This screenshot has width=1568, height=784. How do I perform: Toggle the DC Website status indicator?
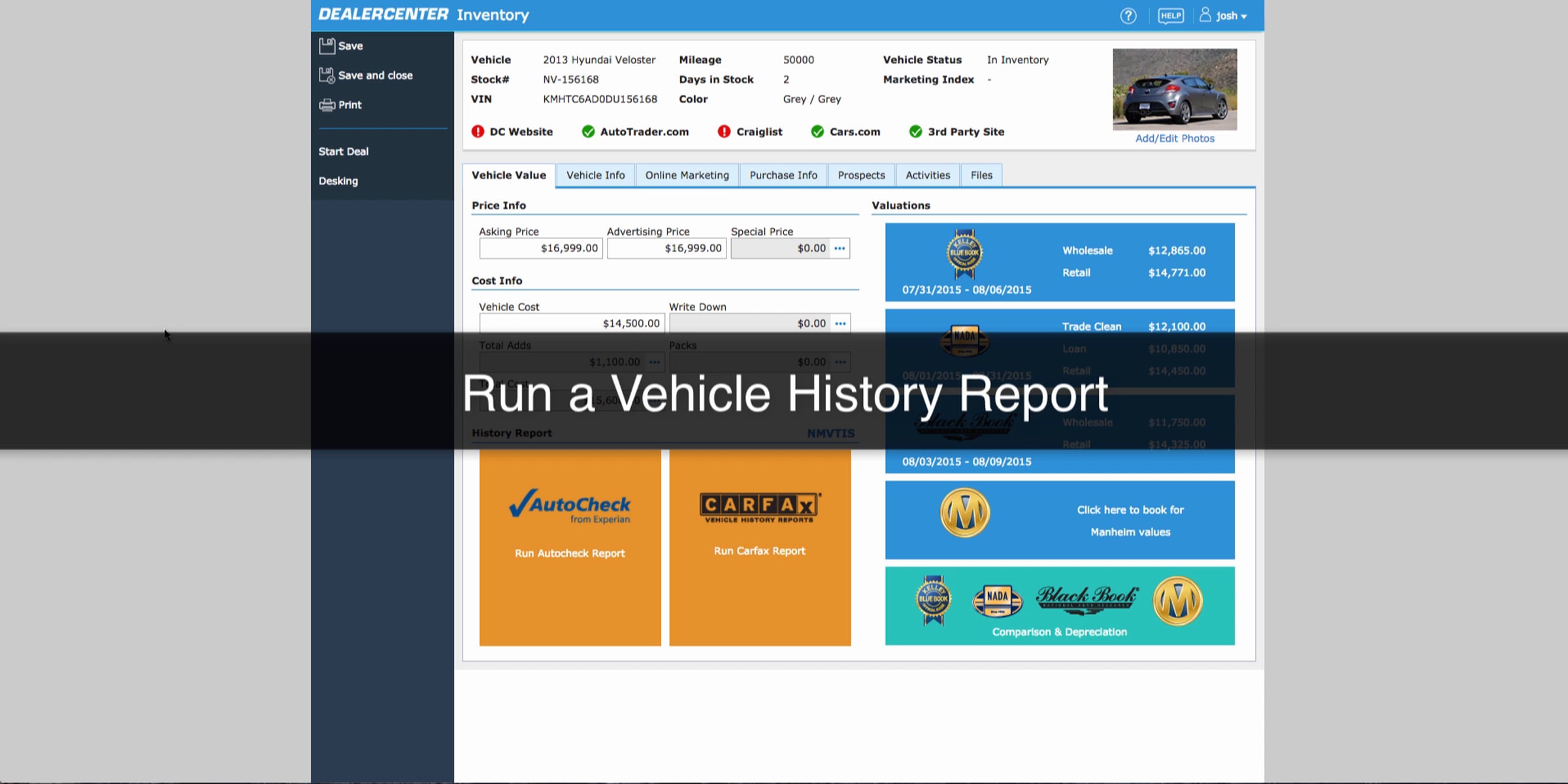478,131
